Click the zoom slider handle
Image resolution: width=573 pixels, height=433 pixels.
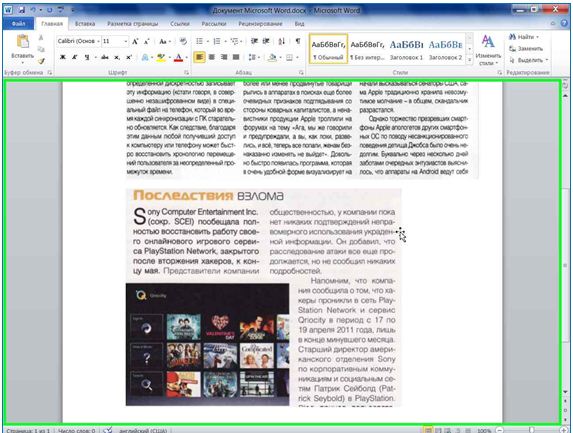click(x=532, y=430)
